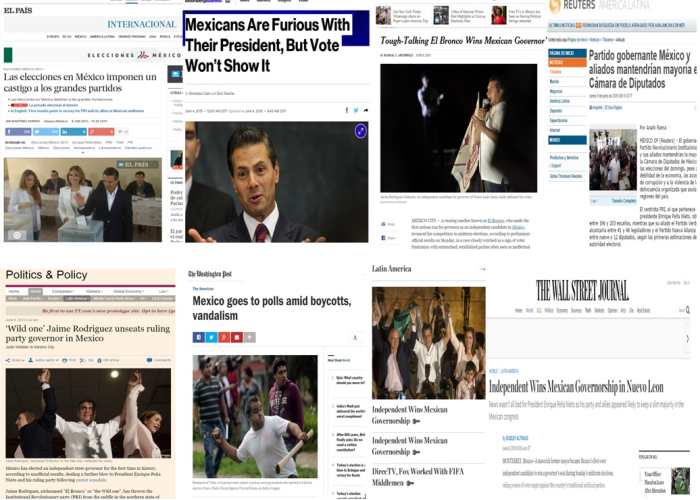
Task: Open FT Markets menu dropdown
Action: point(94,291)
